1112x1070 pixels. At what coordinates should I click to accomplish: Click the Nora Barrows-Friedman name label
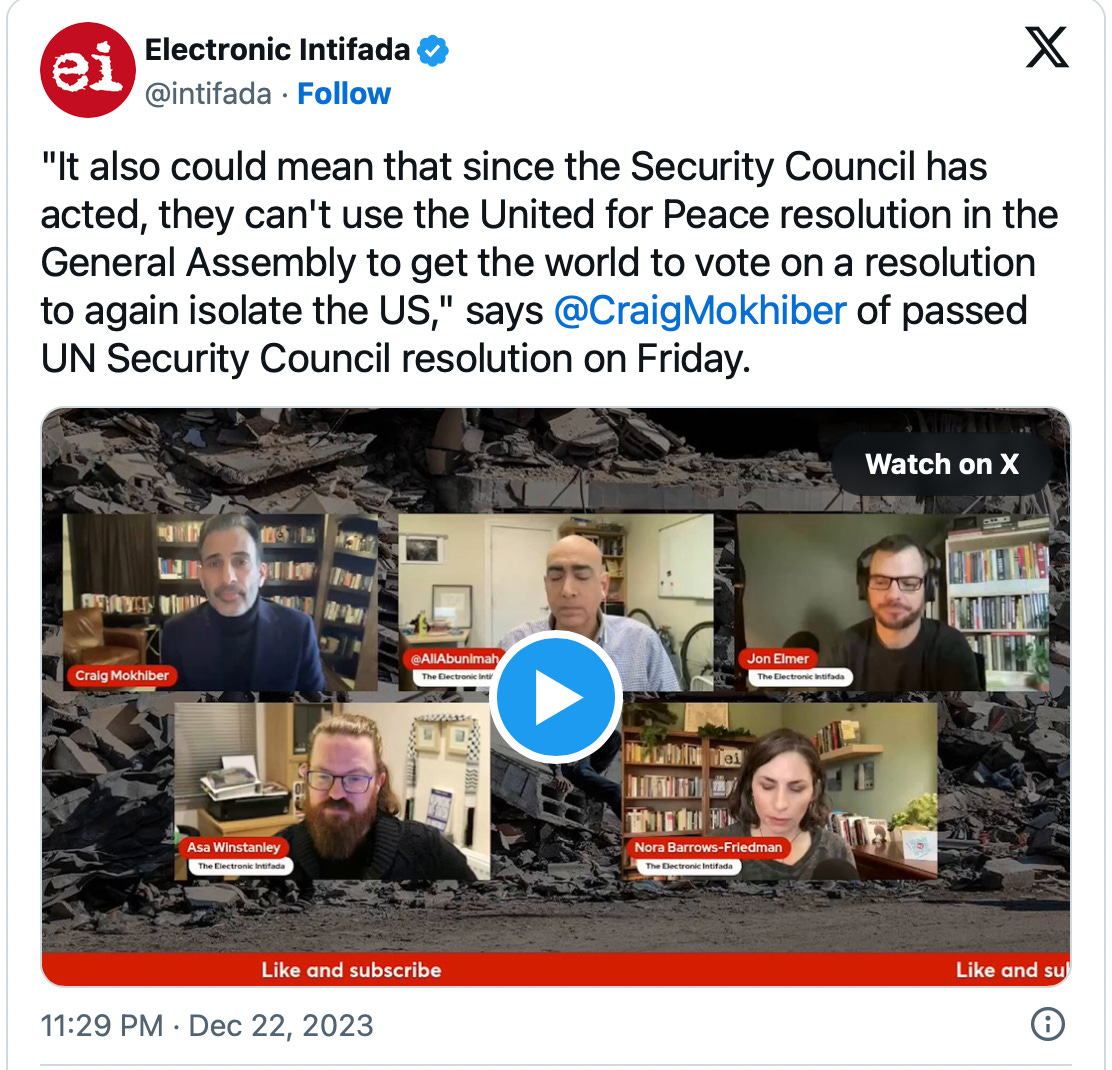[x=708, y=847]
